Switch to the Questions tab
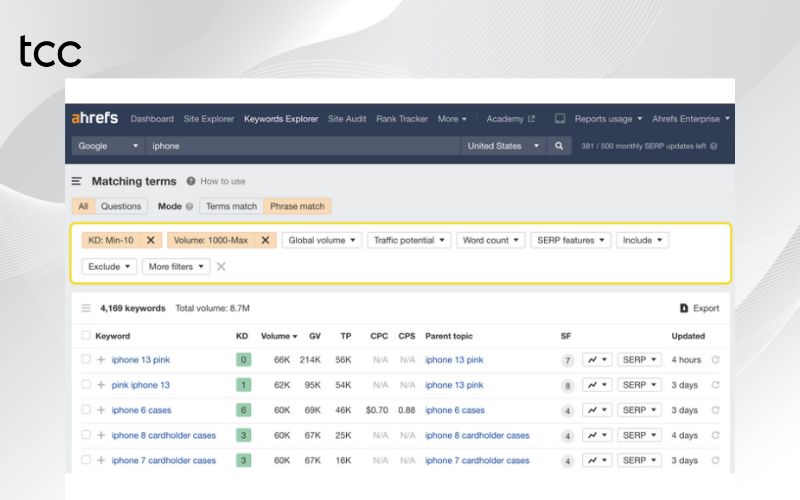This screenshot has width=800, height=500. tap(121, 206)
